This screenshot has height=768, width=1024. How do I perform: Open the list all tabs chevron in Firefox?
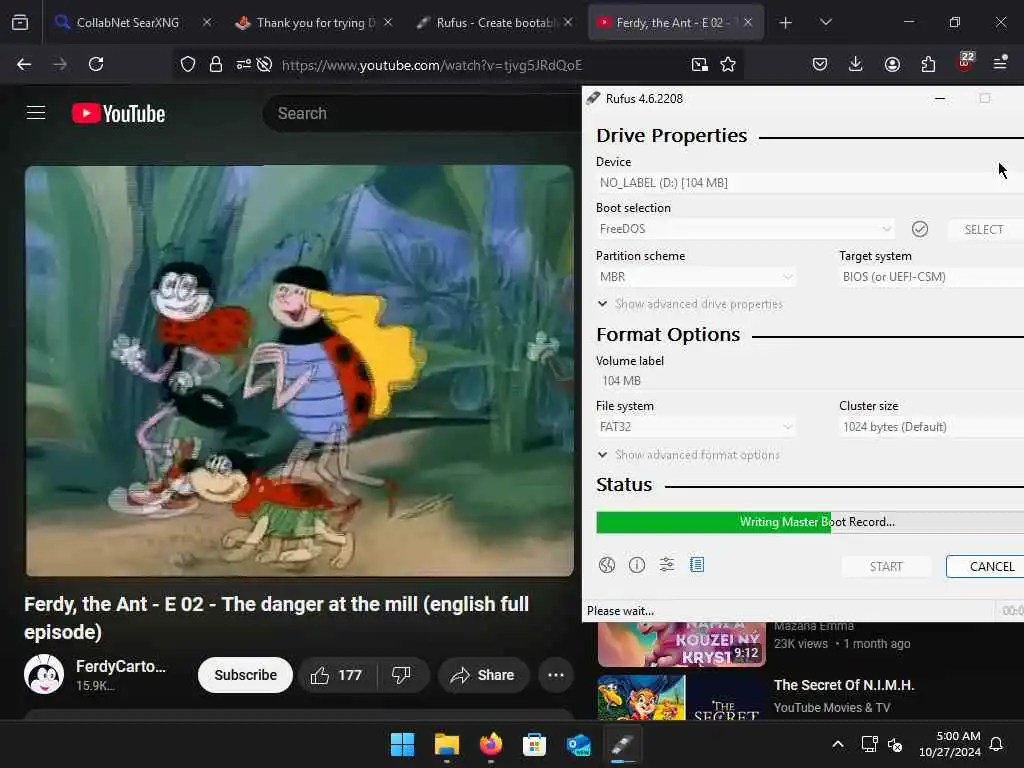click(825, 23)
